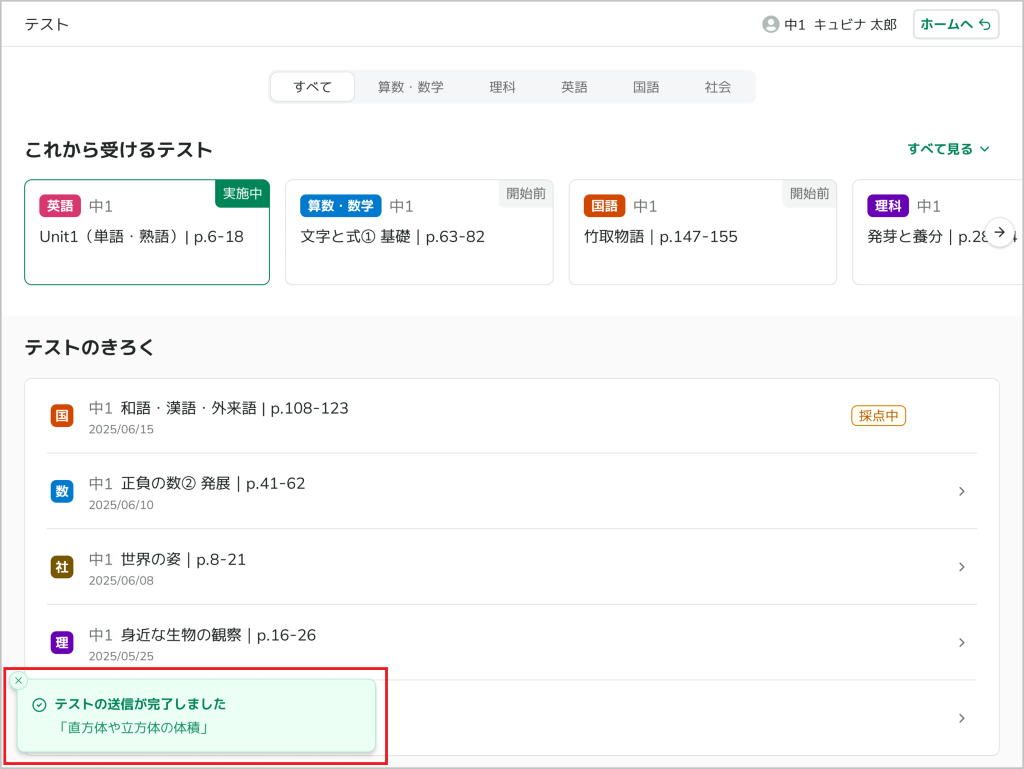Click 開始前 label on 竹取物語 card

(809, 194)
